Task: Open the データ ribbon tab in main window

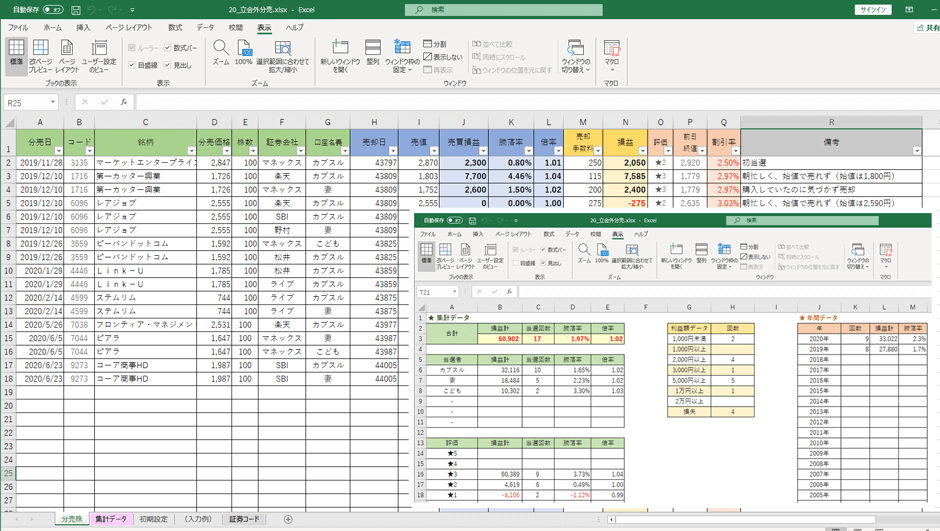Action: coord(205,28)
